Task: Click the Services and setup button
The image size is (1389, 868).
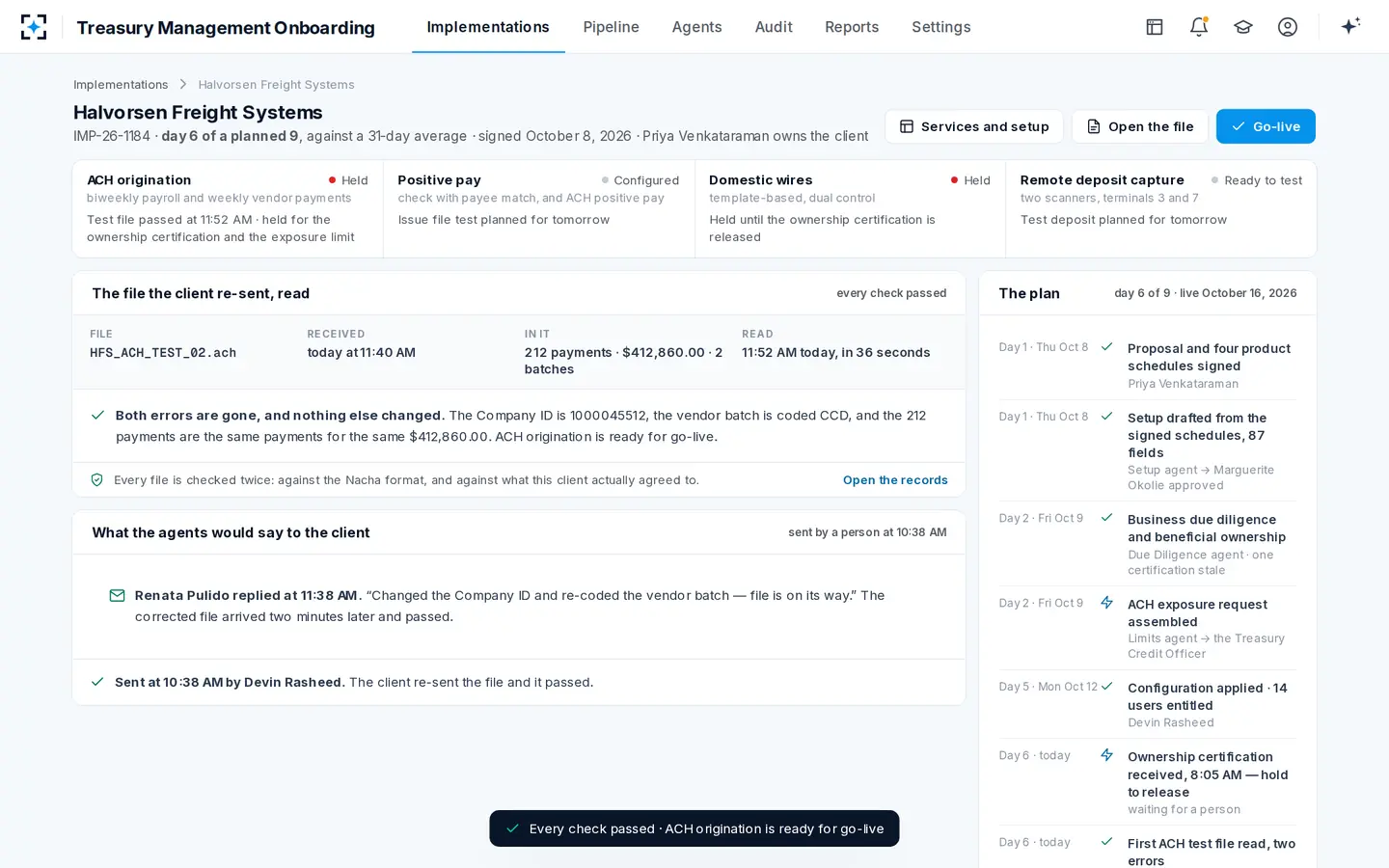Action: [x=974, y=126]
